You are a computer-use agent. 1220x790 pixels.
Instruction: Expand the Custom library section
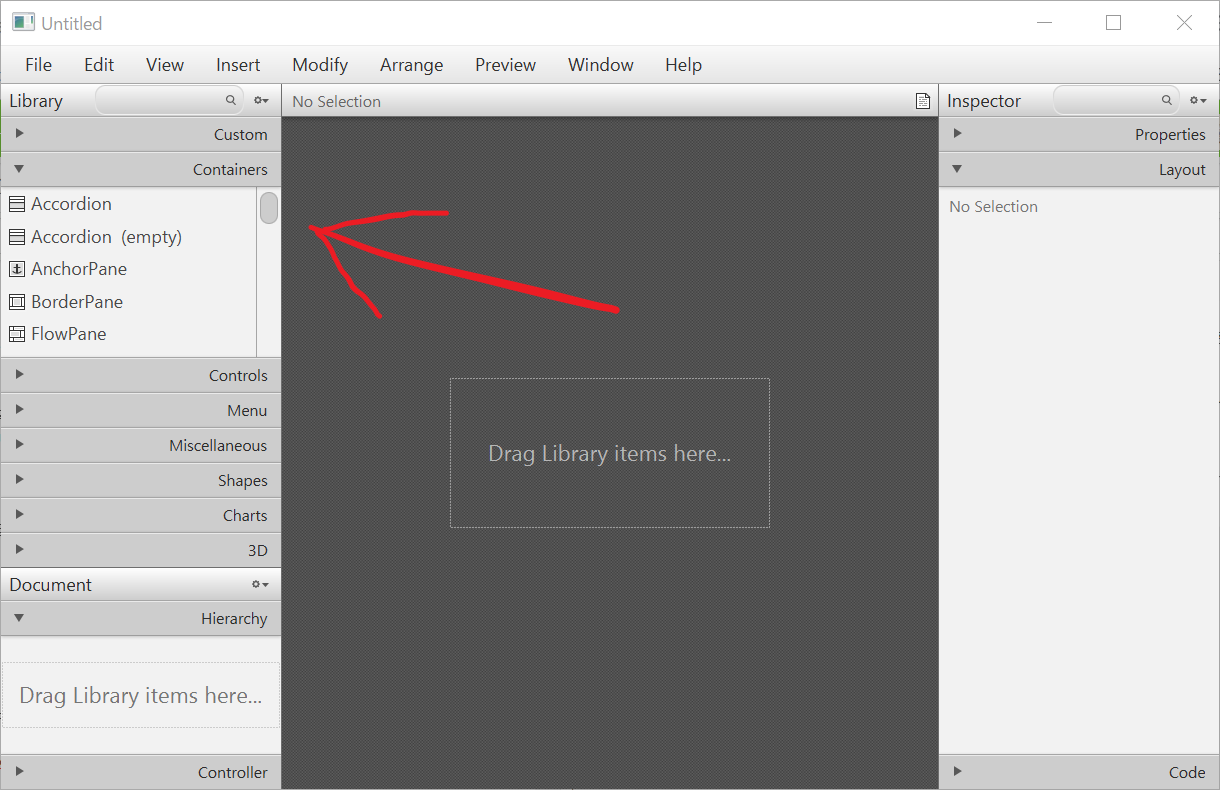(141, 134)
